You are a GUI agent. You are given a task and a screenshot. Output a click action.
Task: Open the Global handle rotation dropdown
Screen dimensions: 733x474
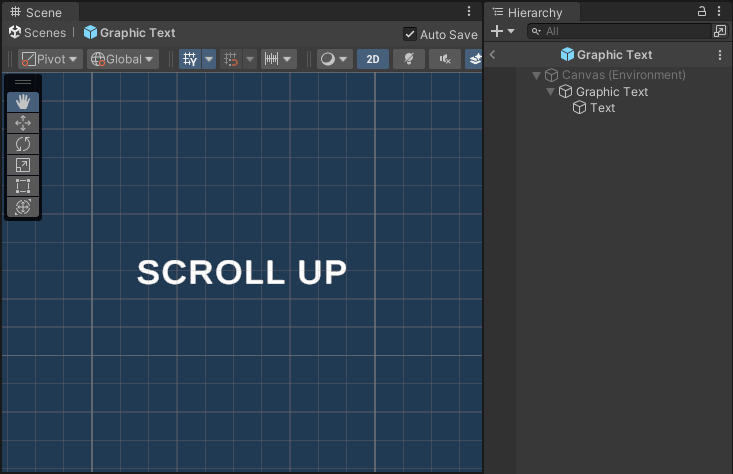pyautogui.click(x=123, y=59)
